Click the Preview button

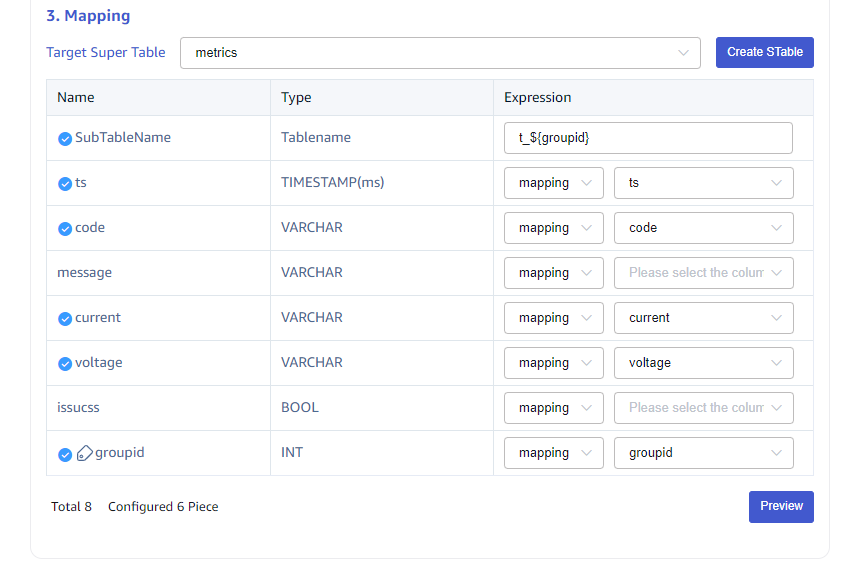(x=781, y=506)
